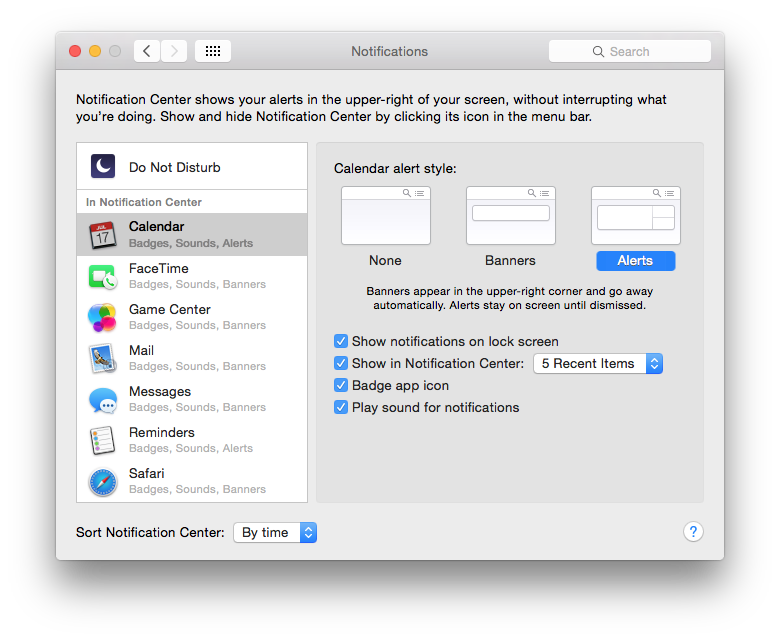Screen dimensions: 780x640
Task: Open help with question mark button
Action: pos(693,532)
